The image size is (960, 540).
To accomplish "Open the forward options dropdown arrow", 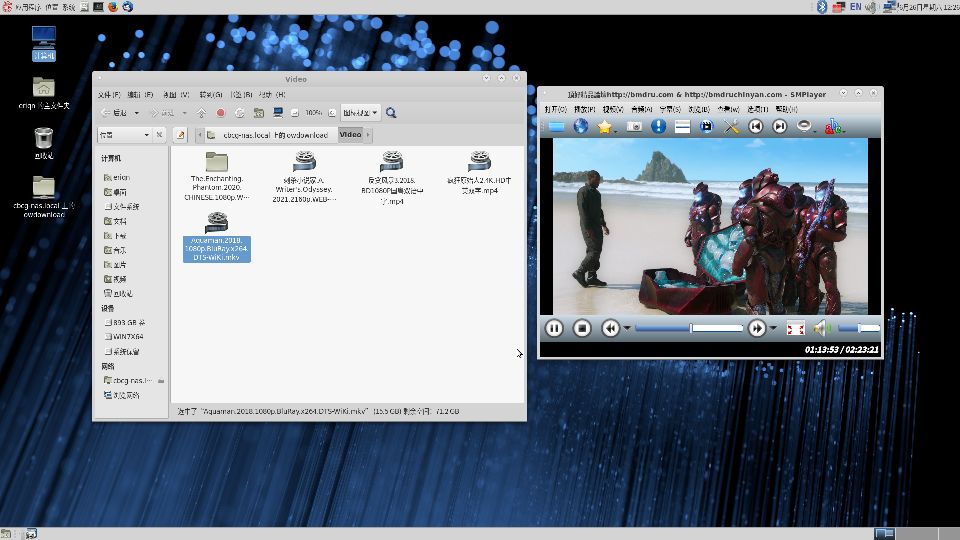I will pos(773,329).
